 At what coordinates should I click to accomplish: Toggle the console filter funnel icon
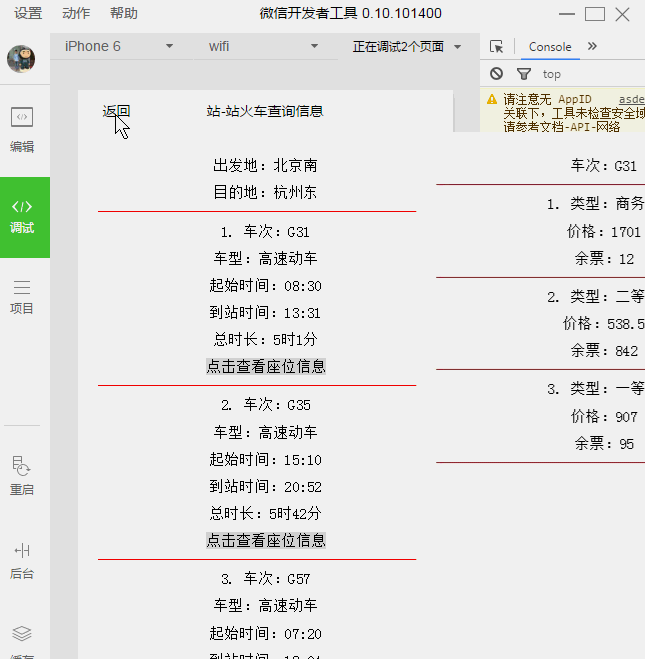(524, 74)
